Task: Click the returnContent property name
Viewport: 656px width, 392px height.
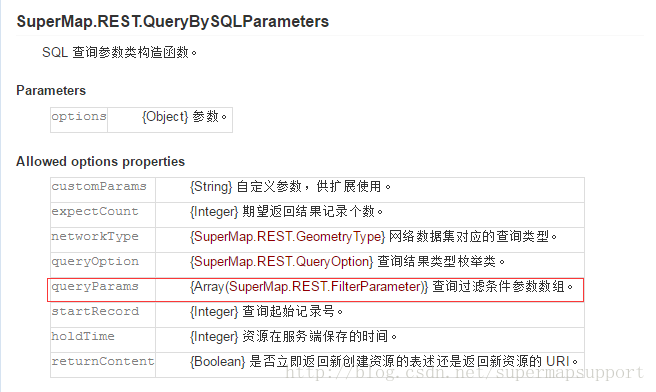Action: pyautogui.click(x=103, y=361)
